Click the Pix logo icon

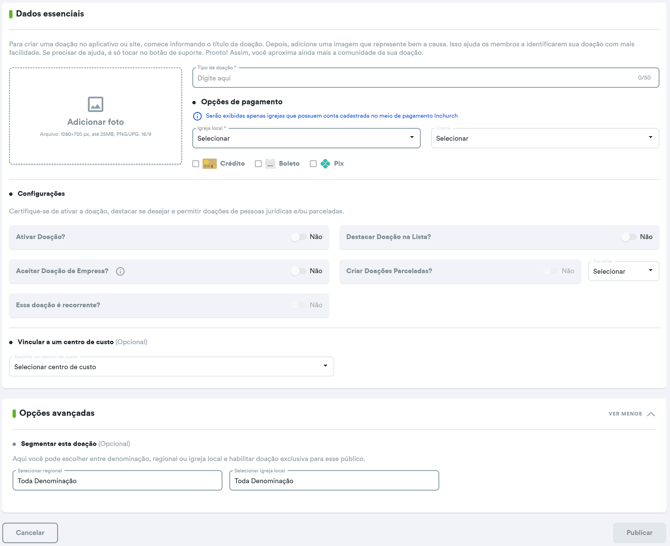[325, 164]
